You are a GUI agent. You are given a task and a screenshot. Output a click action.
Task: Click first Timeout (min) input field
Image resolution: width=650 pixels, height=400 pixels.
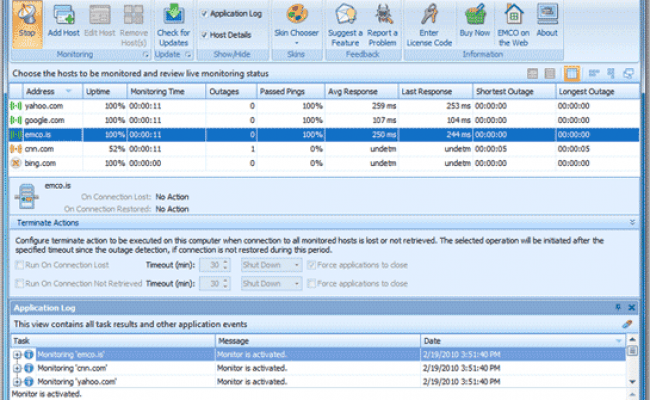coord(211,265)
